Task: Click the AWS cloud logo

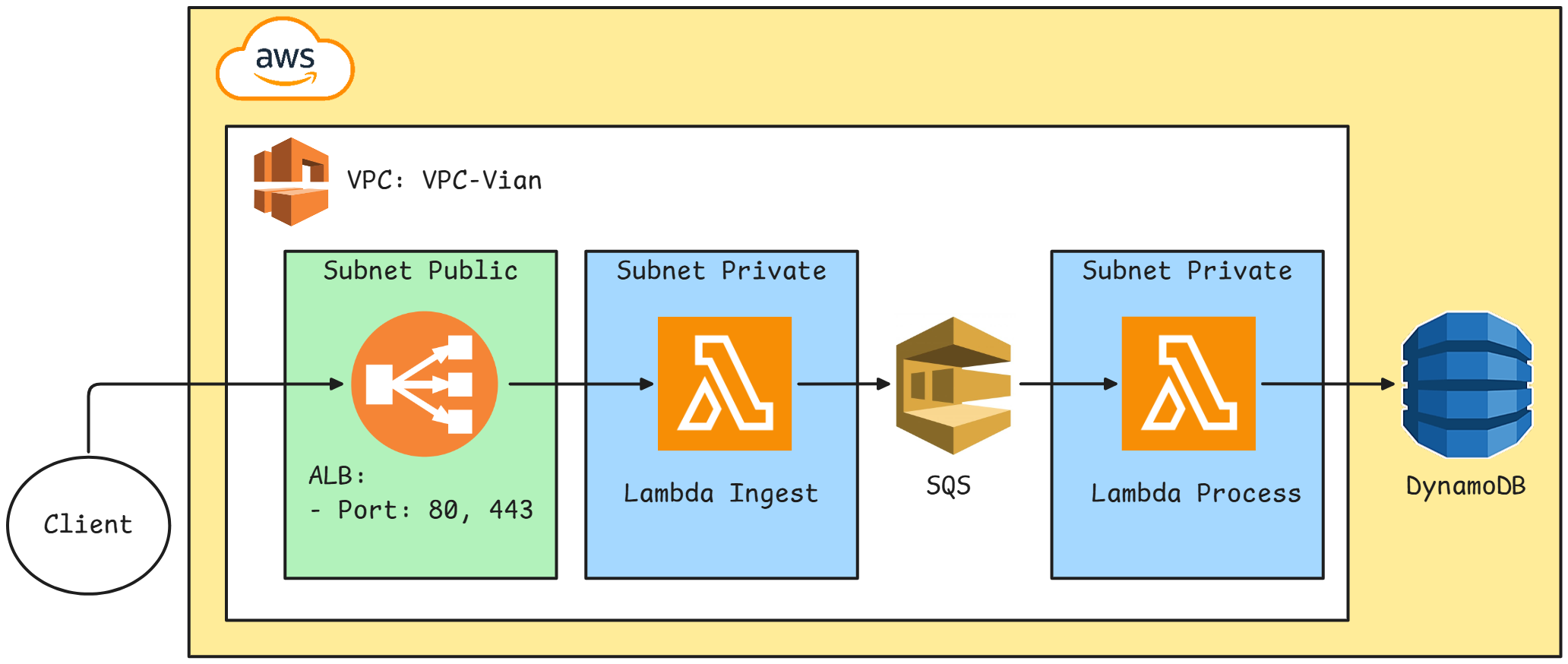Action: (x=285, y=60)
